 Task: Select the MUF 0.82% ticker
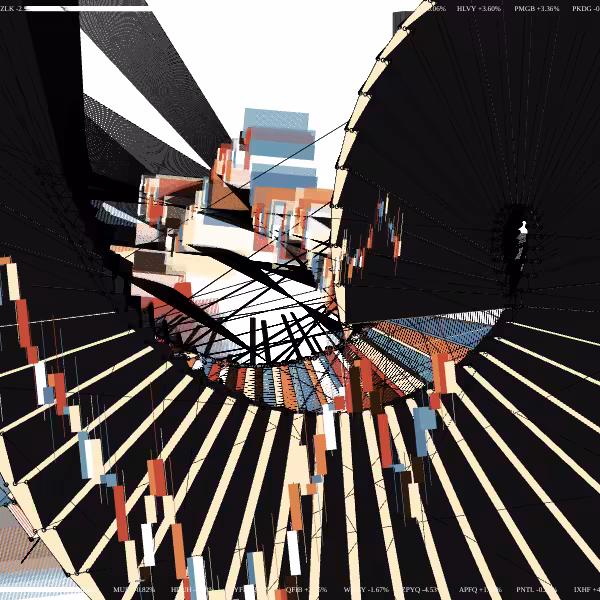(134, 590)
